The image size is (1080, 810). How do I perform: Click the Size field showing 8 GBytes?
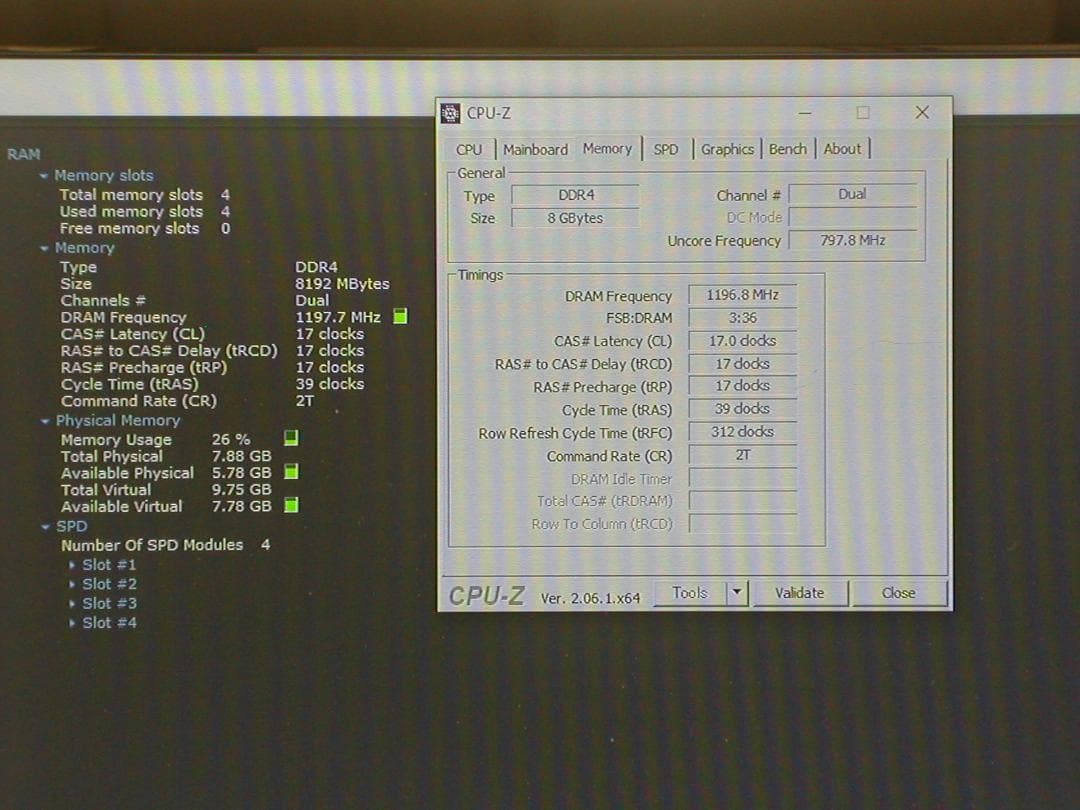click(575, 218)
